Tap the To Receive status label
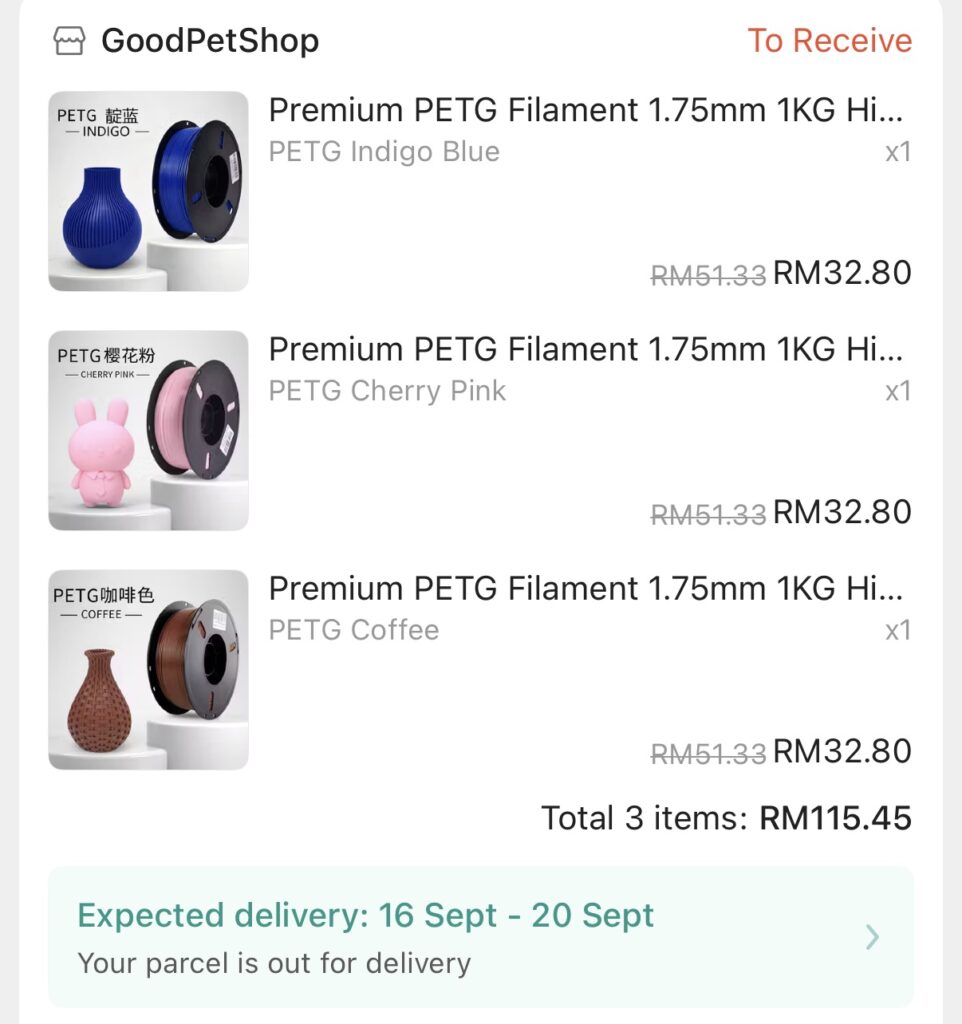 click(829, 40)
